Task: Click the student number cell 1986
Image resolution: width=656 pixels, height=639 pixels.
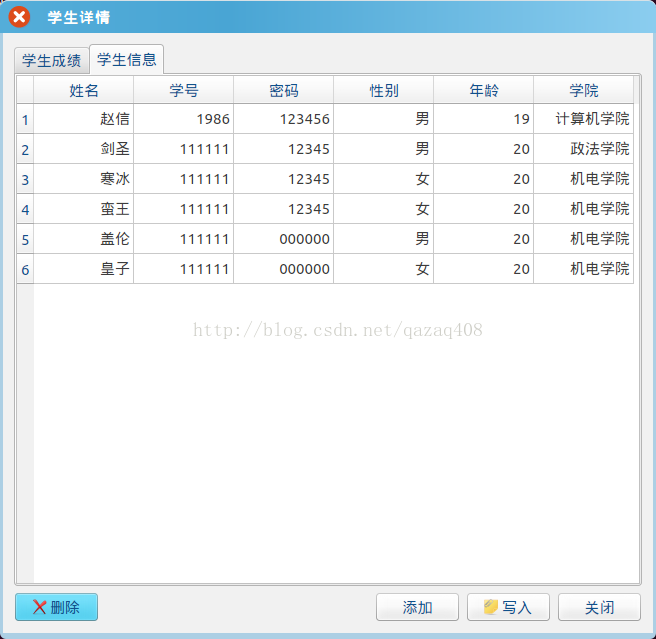Action: tap(183, 119)
